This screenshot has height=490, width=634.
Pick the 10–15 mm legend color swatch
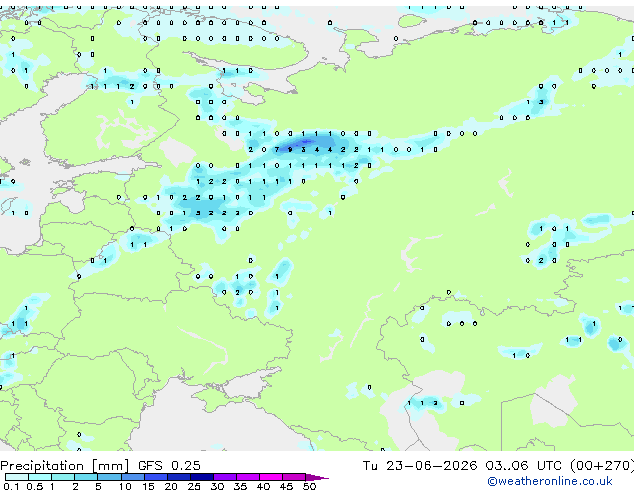click(133, 477)
